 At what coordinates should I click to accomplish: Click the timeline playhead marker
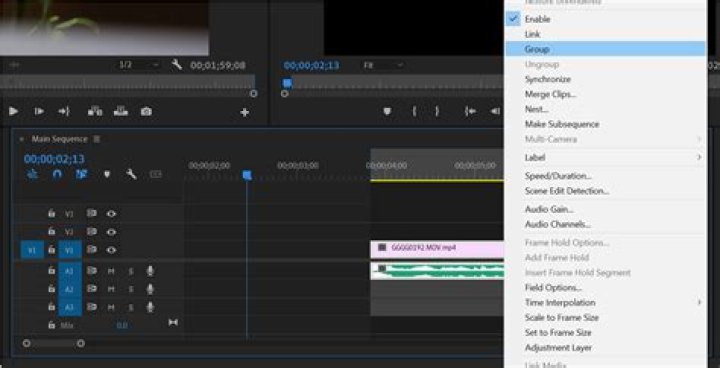(247, 175)
